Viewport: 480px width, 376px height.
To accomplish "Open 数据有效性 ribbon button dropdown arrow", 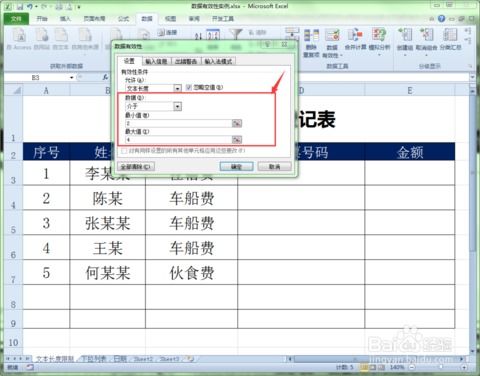I will [341, 55].
